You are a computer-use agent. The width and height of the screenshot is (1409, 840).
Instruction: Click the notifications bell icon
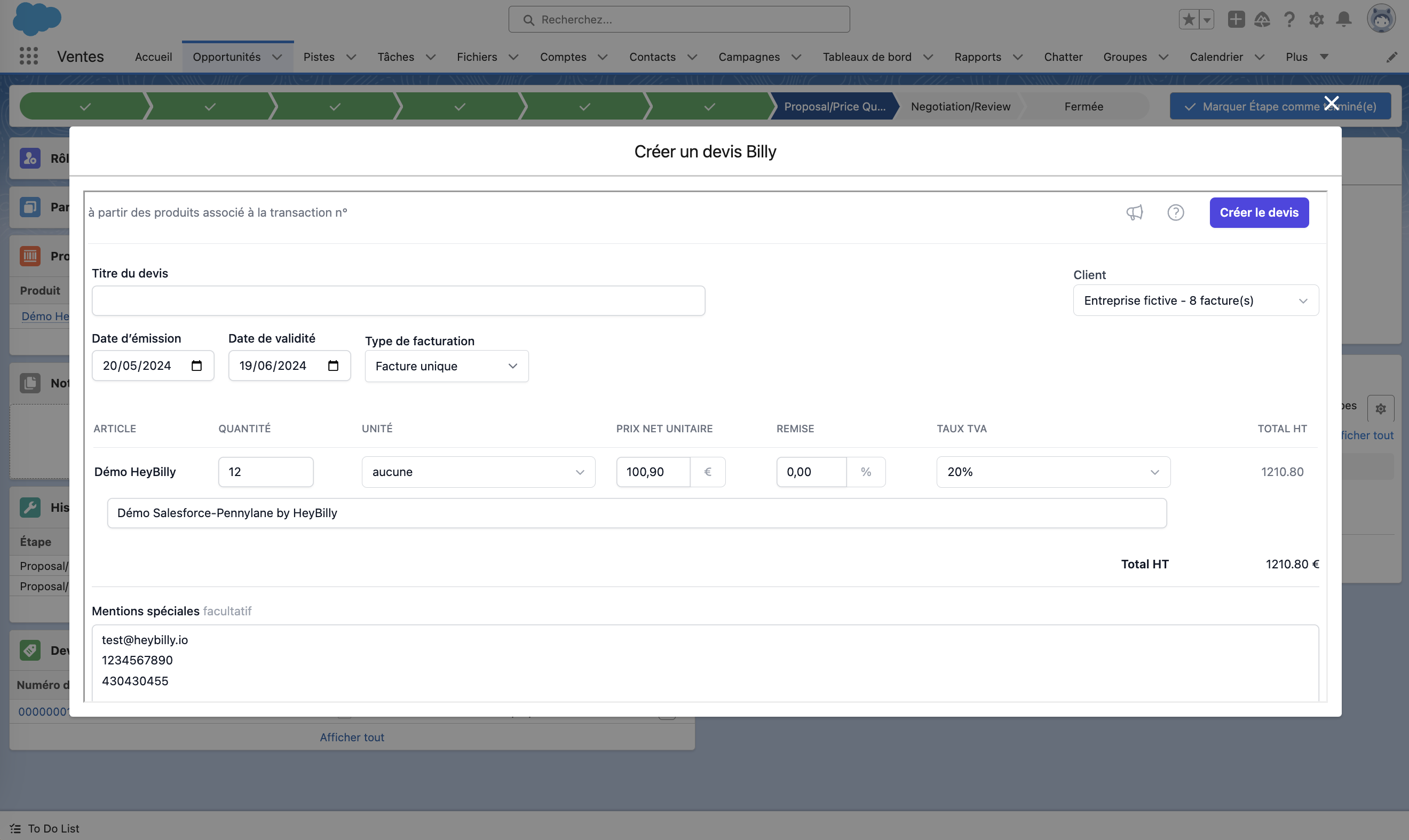click(x=1343, y=19)
